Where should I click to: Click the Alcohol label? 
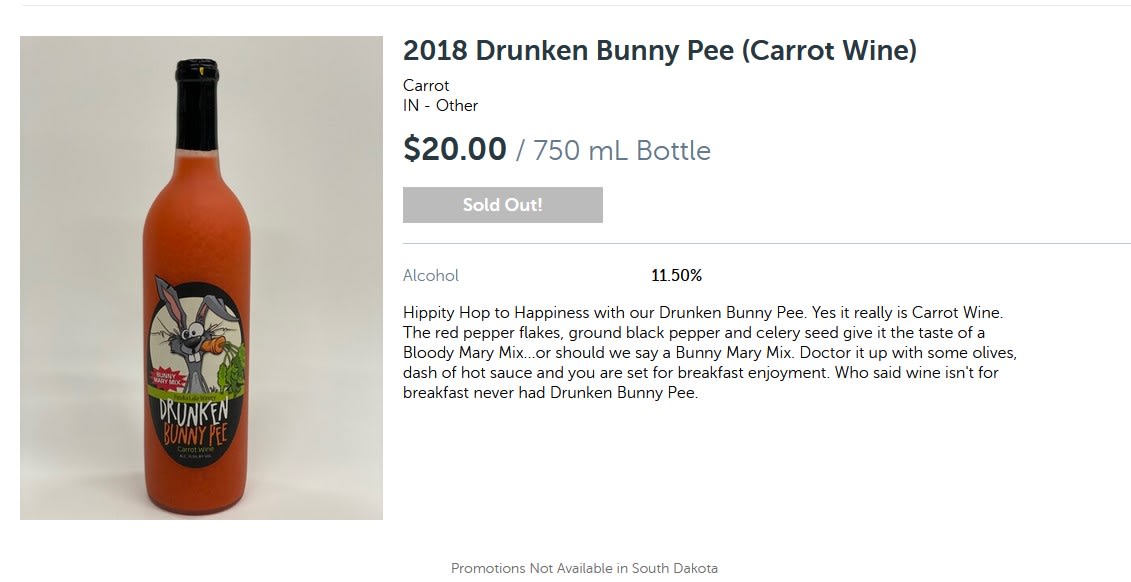point(431,276)
